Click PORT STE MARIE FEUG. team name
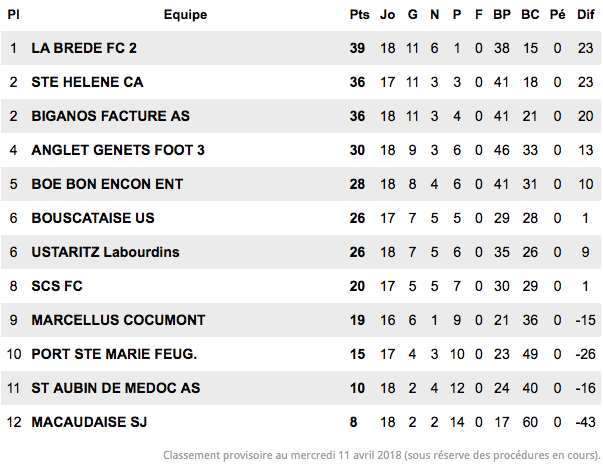 pos(114,354)
